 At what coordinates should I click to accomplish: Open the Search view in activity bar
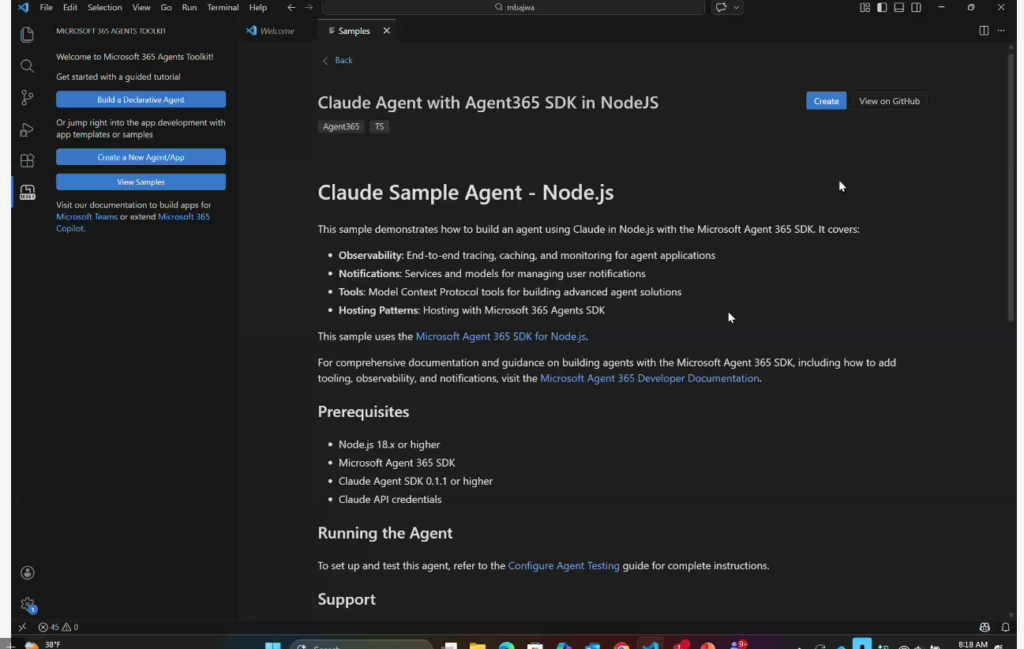(x=27, y=66)
